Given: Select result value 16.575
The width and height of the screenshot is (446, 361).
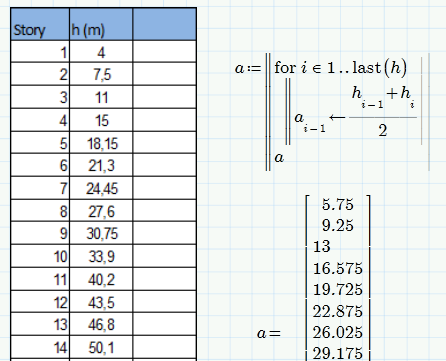Looking at the screenshot, I should point(338,268).
